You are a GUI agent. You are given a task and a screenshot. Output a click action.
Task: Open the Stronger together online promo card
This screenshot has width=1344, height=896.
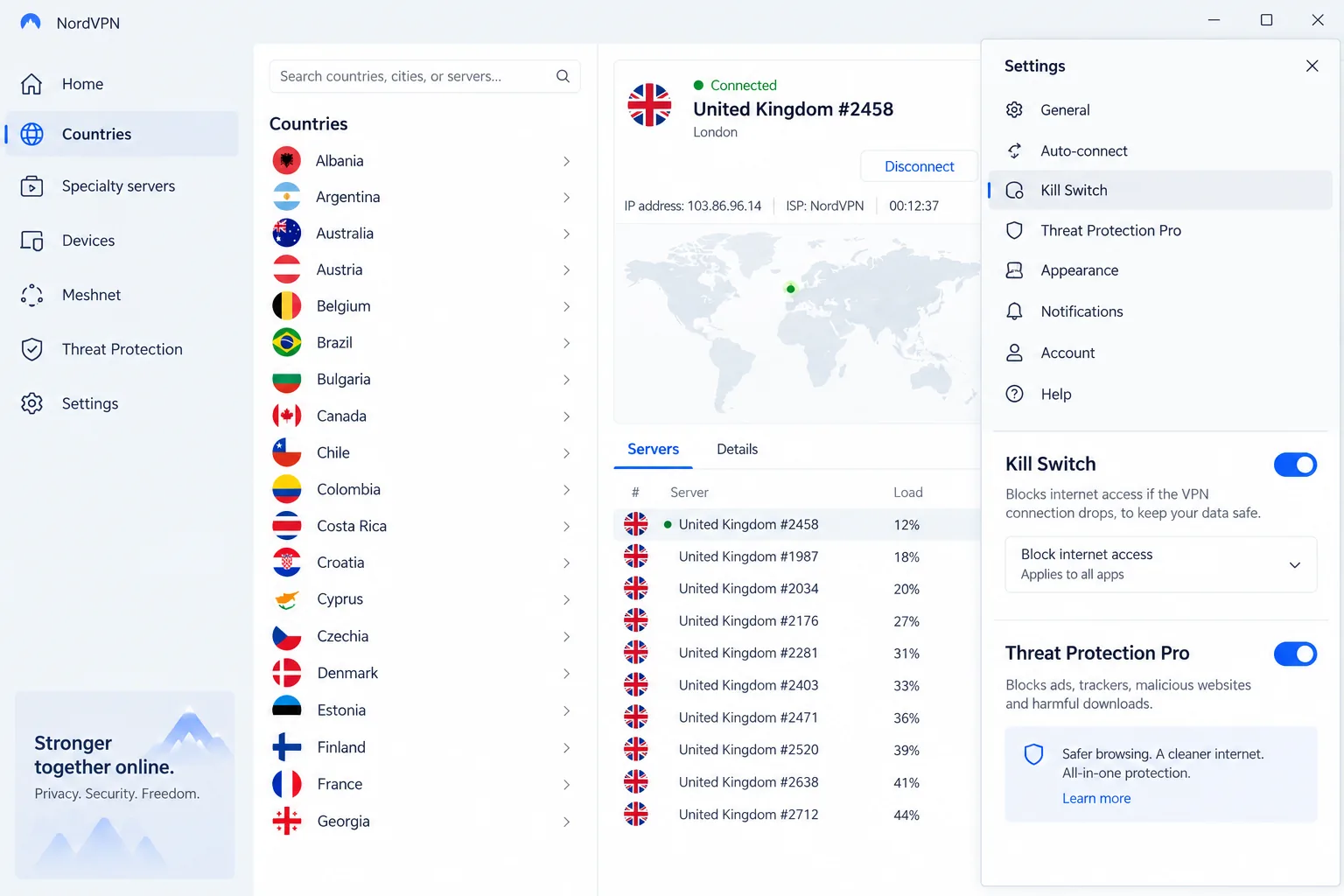(125, 785)
